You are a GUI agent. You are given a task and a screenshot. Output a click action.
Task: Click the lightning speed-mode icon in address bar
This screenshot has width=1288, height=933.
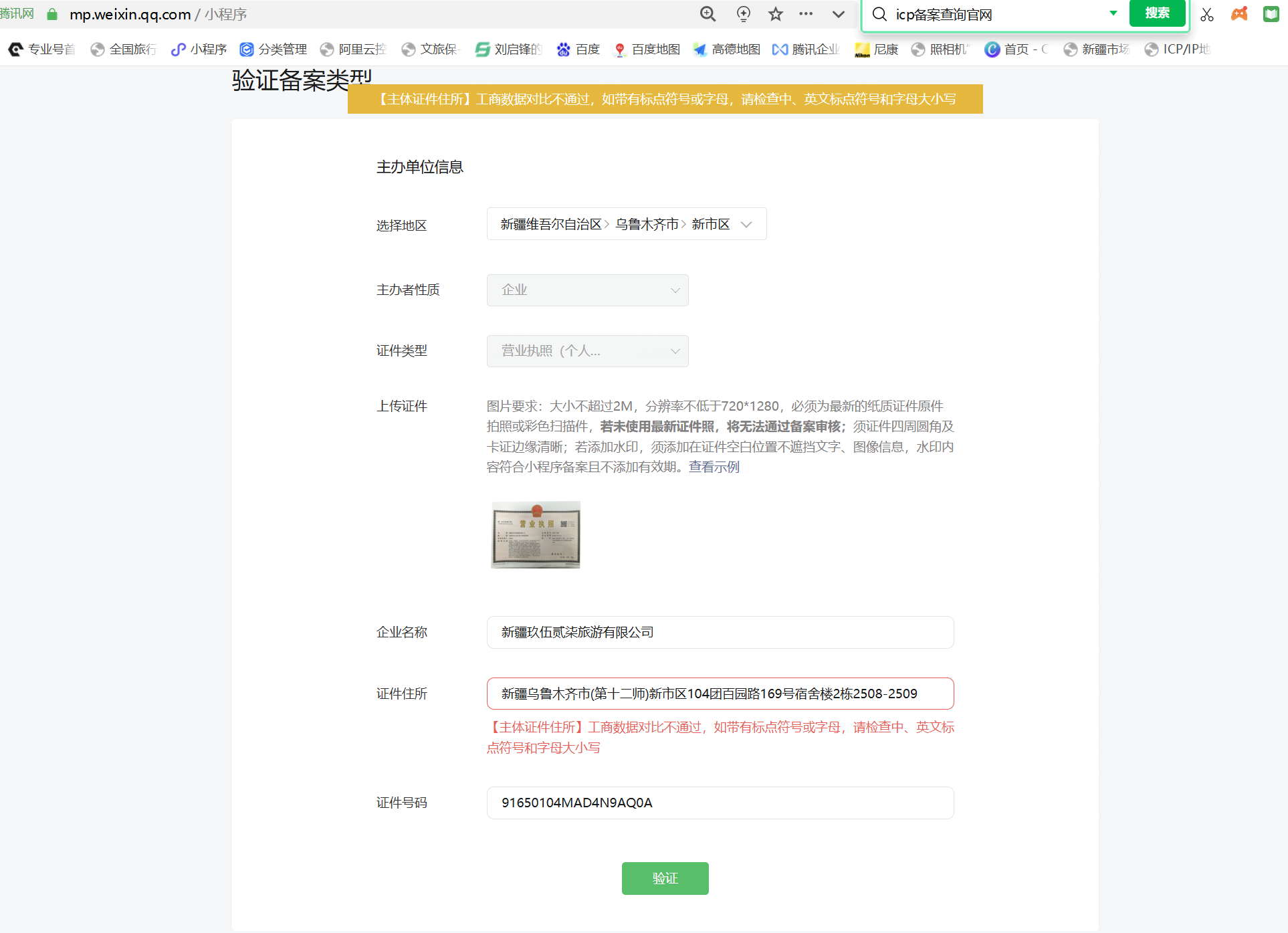click(743, 14)
